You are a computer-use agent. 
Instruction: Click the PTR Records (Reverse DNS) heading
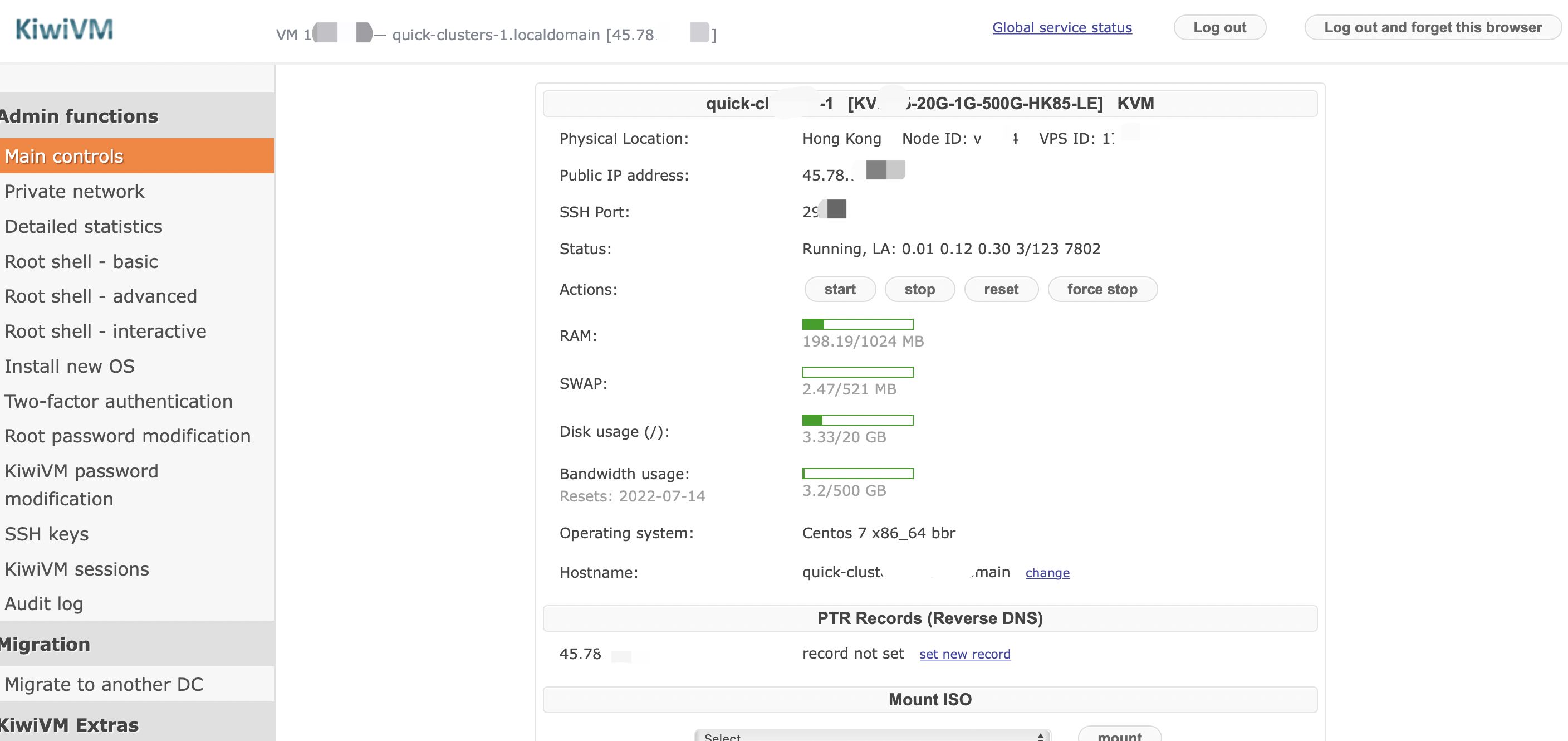[x=930, y=618]
